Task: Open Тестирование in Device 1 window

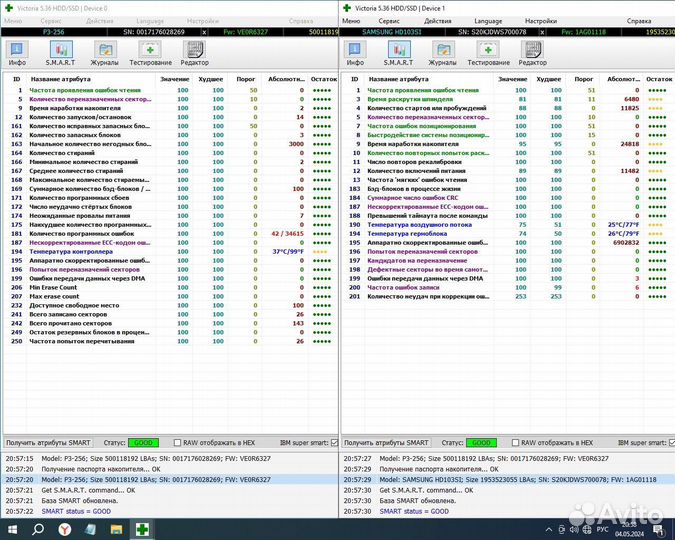Action: (488, 53)
